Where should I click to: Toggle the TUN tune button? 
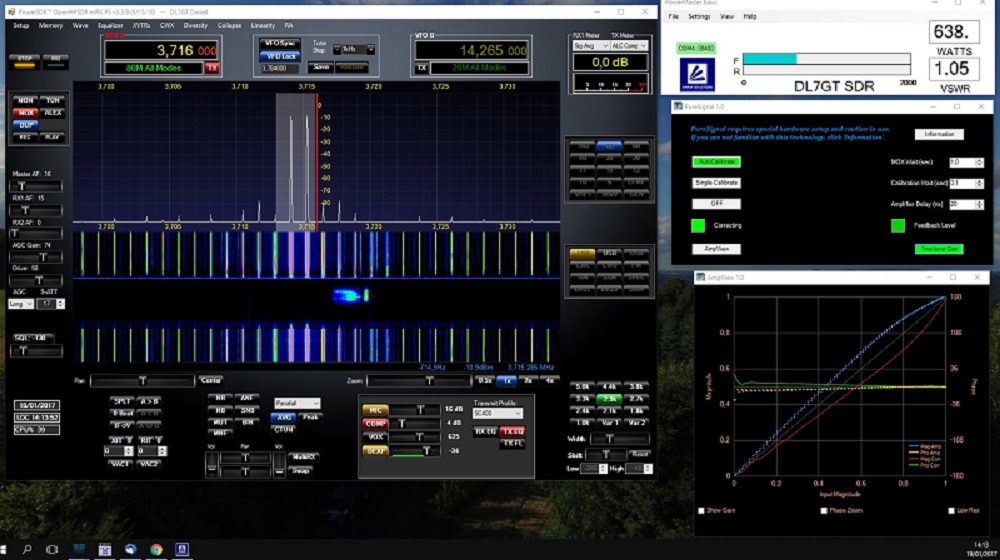(52, 100)
